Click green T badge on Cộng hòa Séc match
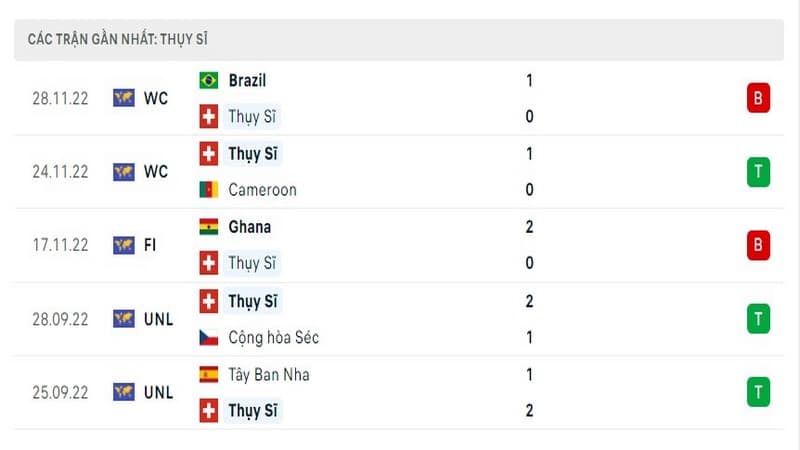The image size is (800, 450). pos(758,319)
